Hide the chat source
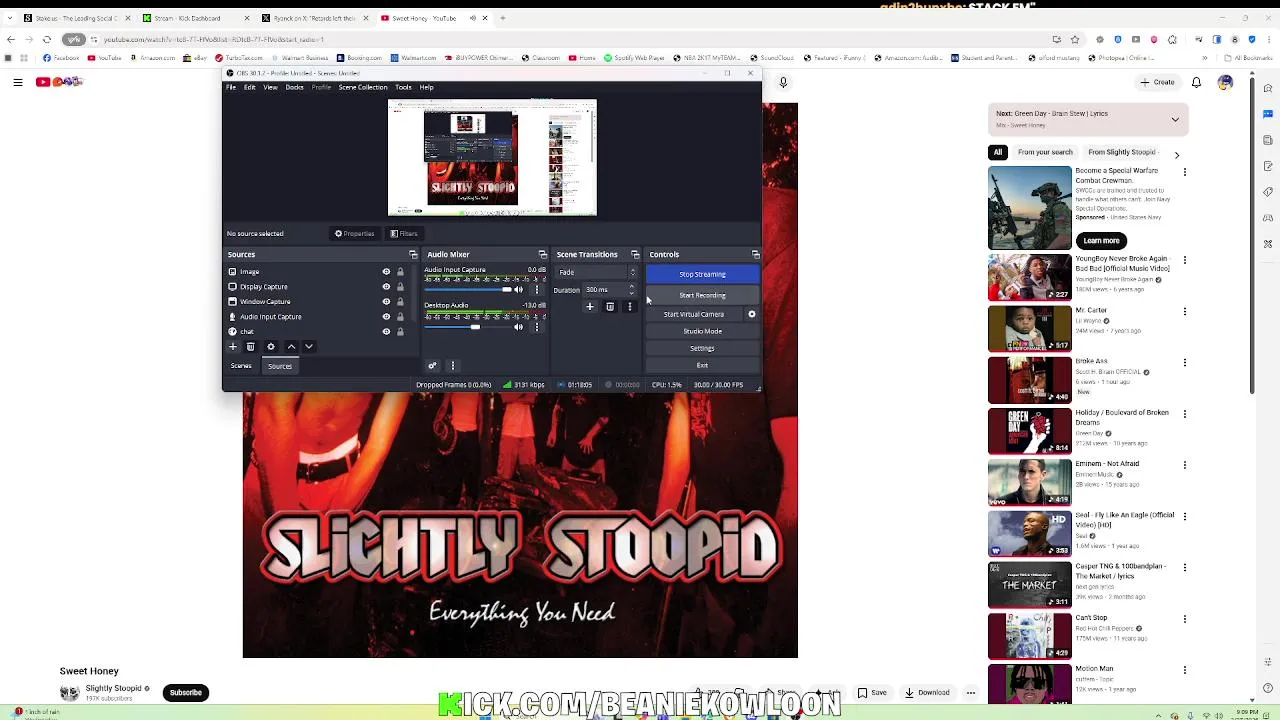 point(386,332)
